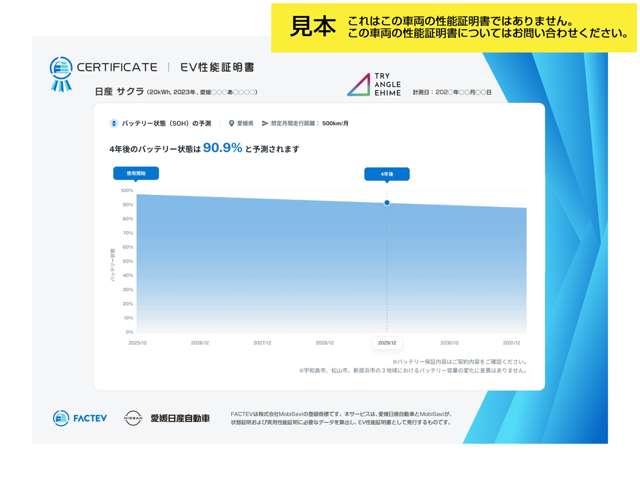
Task: Click the 日産 サクラ vehicle name
Action: tap(119, 92)
